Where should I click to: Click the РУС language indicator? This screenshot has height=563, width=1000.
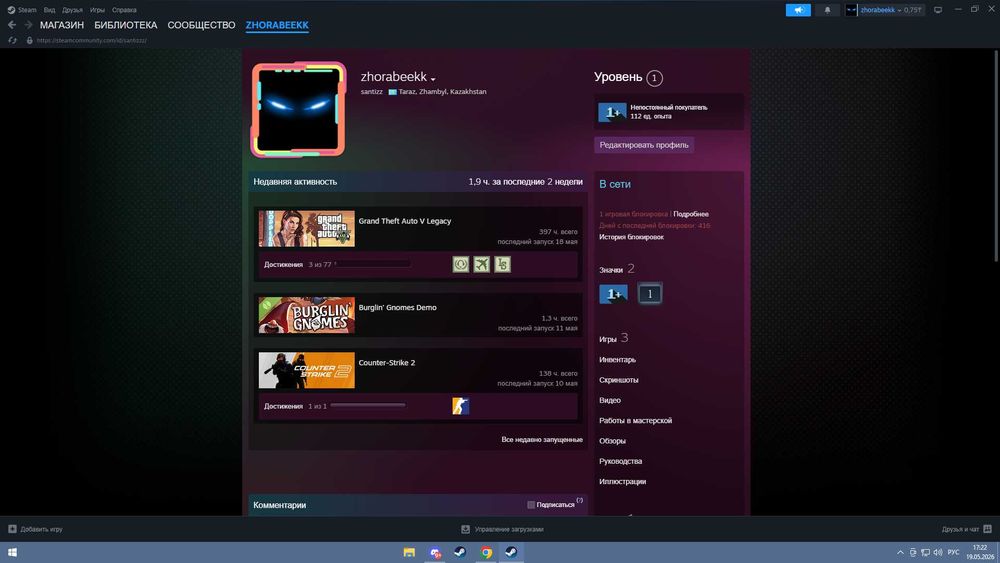[x=953, y=552]
